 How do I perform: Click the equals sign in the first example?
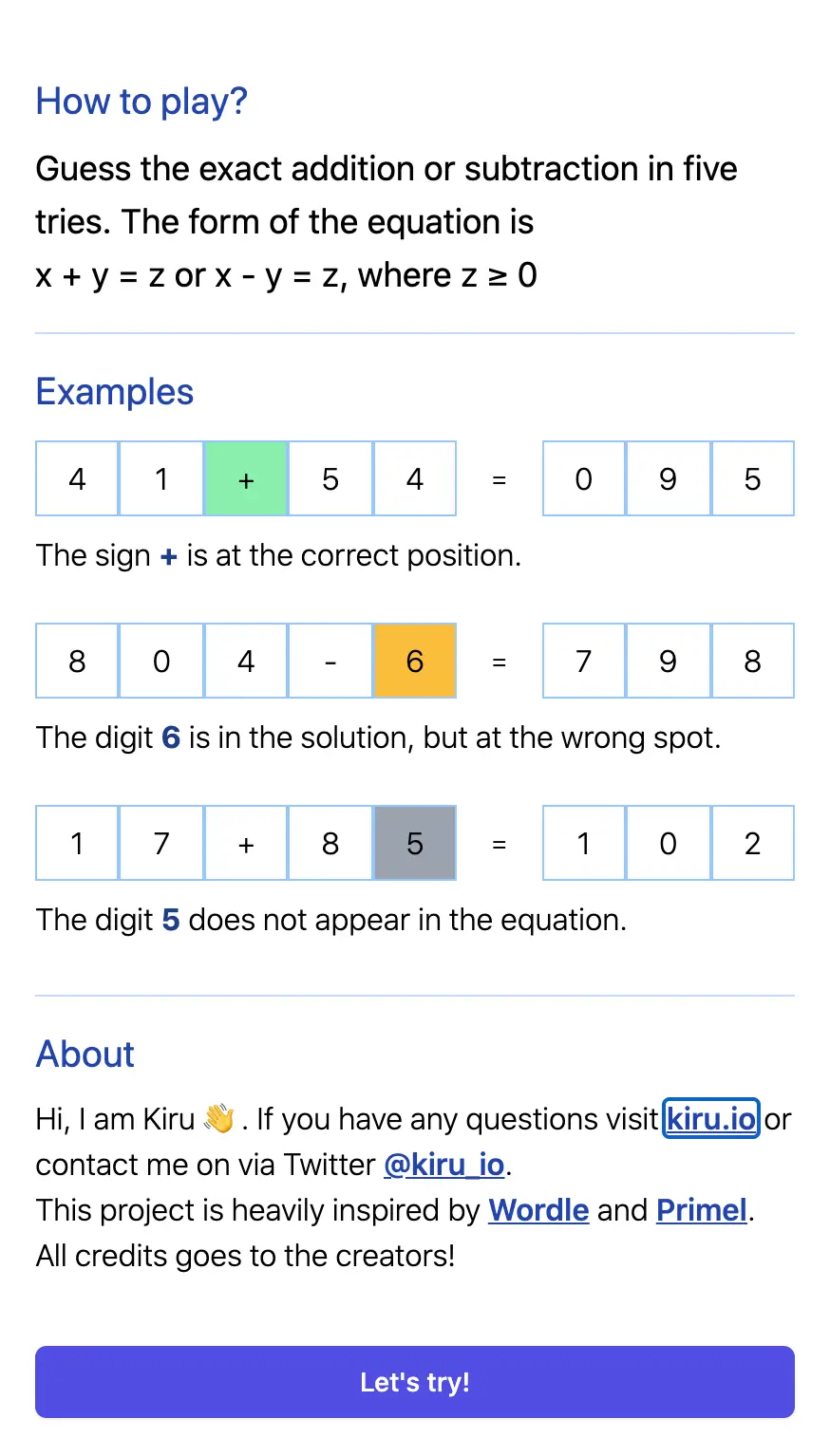[500, 478]
